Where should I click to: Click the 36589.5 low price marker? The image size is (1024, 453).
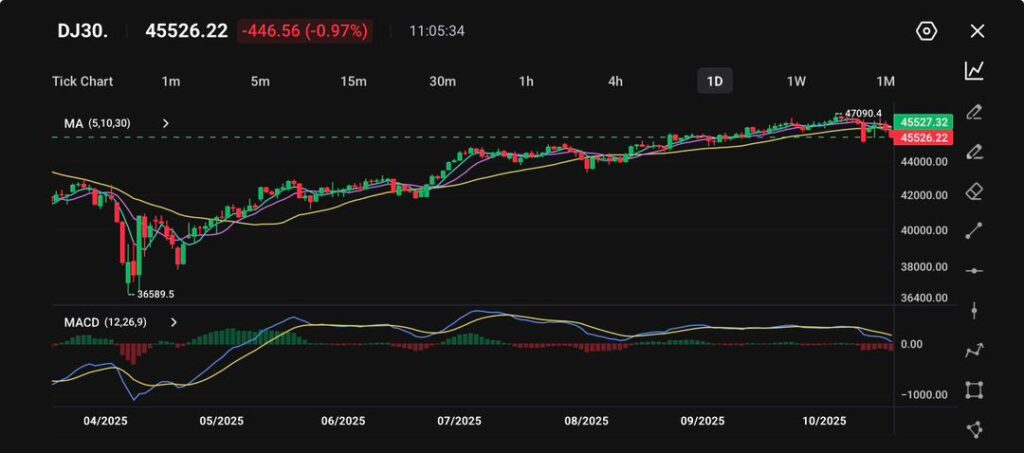155,294
